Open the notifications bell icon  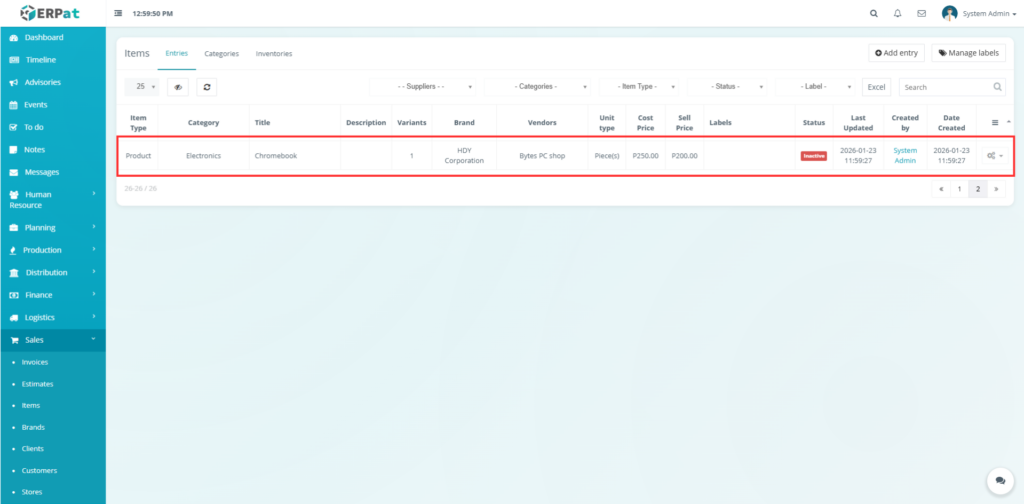point(897,14)
